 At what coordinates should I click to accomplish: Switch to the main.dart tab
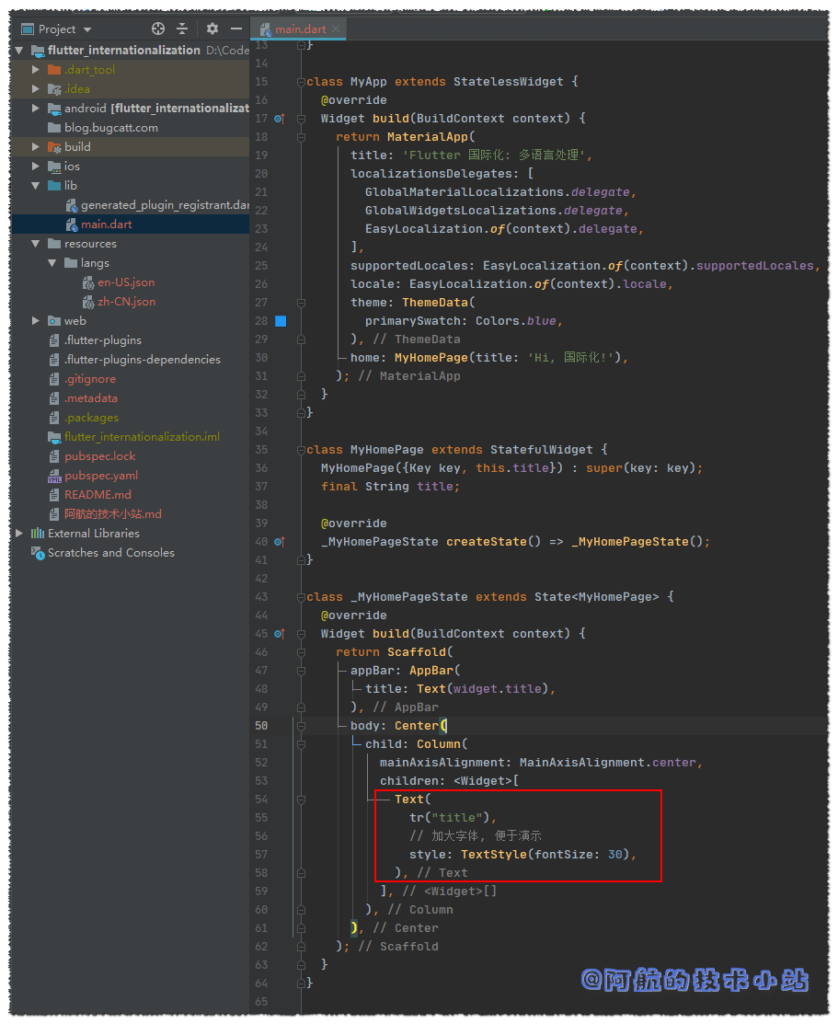300,30
